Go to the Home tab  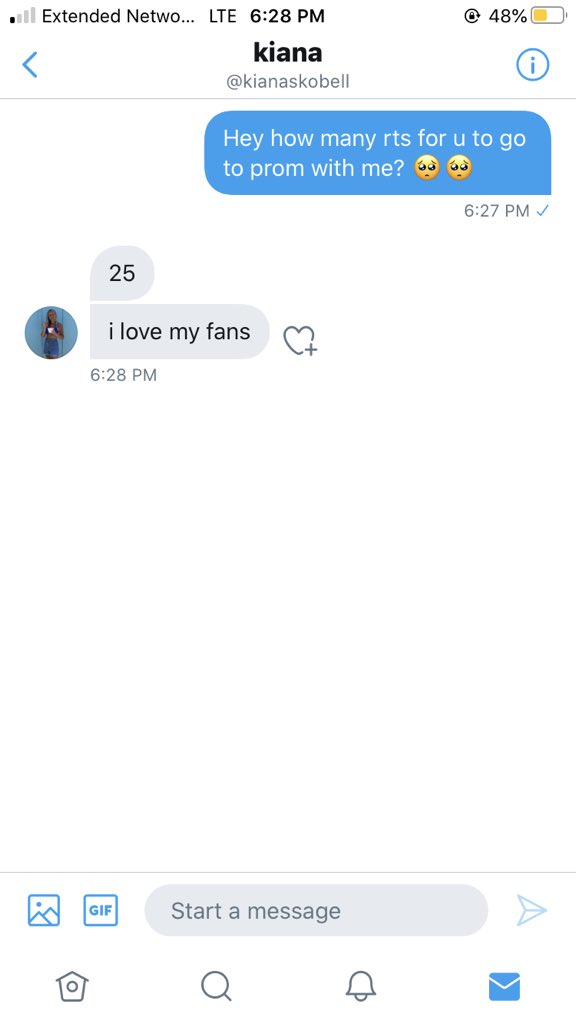72,985
